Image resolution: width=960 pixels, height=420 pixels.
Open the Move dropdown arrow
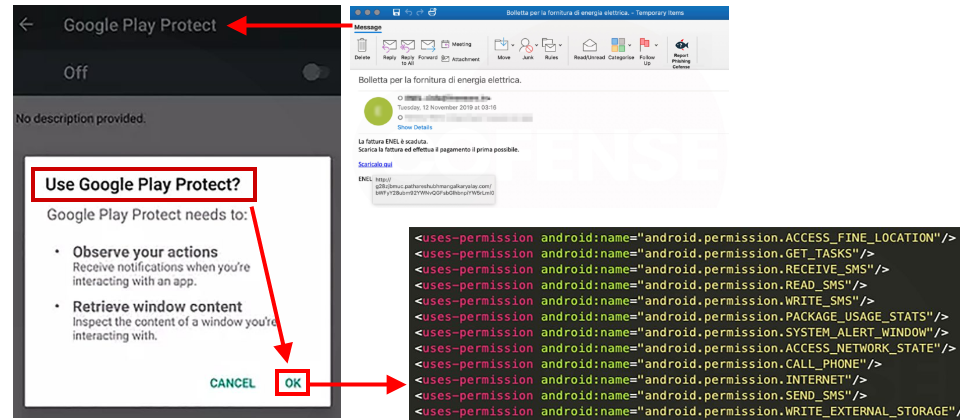click(x=512, y=45)
